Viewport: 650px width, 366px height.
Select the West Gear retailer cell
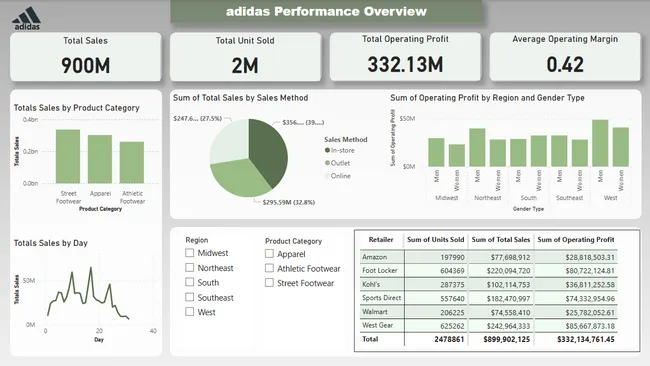pyautogui.click(x=382, y=325)
